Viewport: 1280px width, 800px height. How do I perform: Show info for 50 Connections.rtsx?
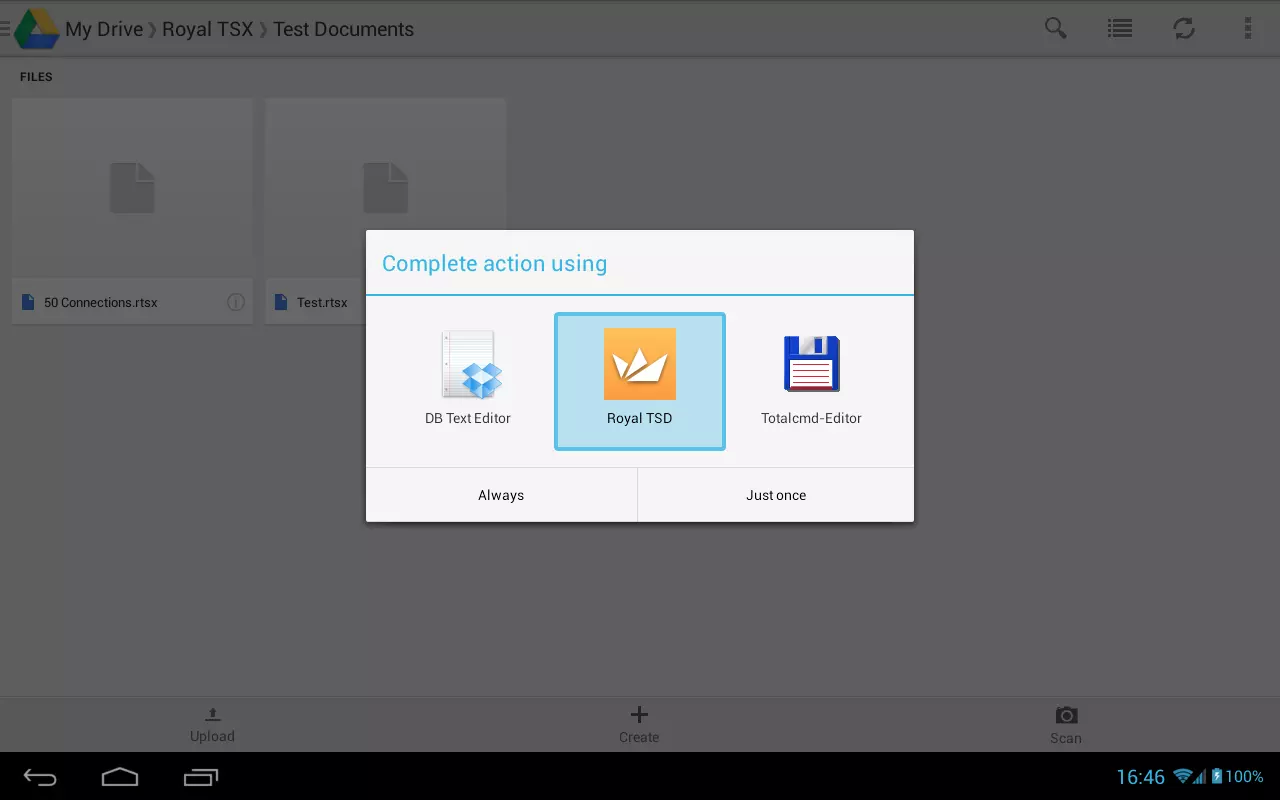pos(236,302)
